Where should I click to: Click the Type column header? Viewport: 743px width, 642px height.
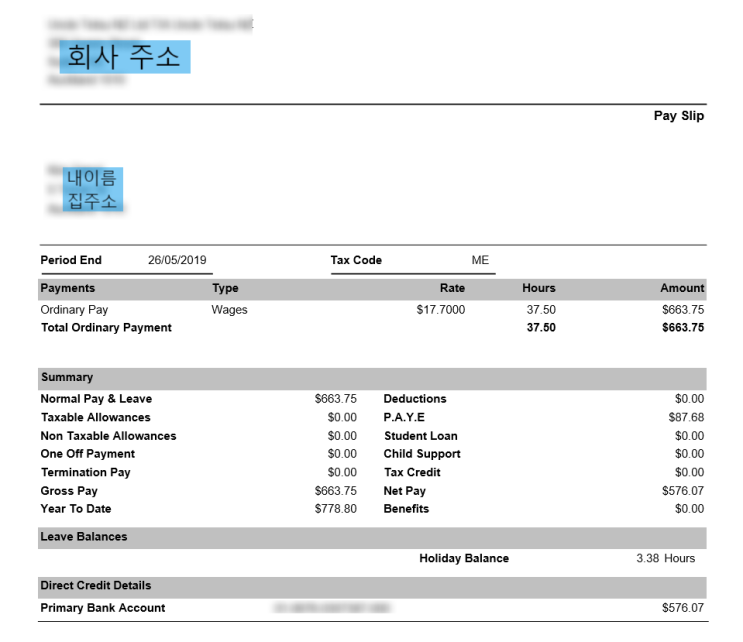tap(226, 288)
